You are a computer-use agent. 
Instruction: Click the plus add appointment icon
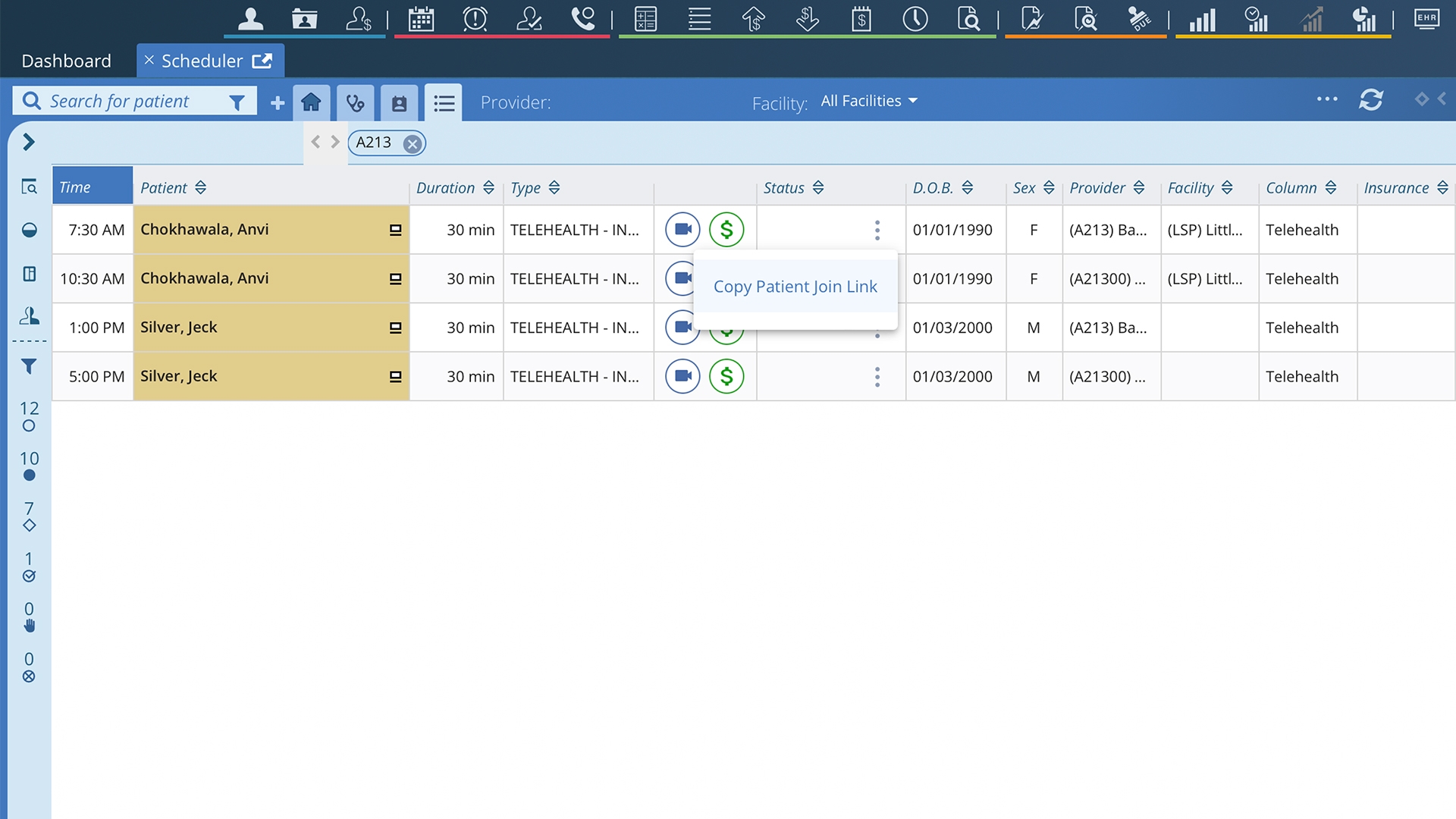(278, 102)
